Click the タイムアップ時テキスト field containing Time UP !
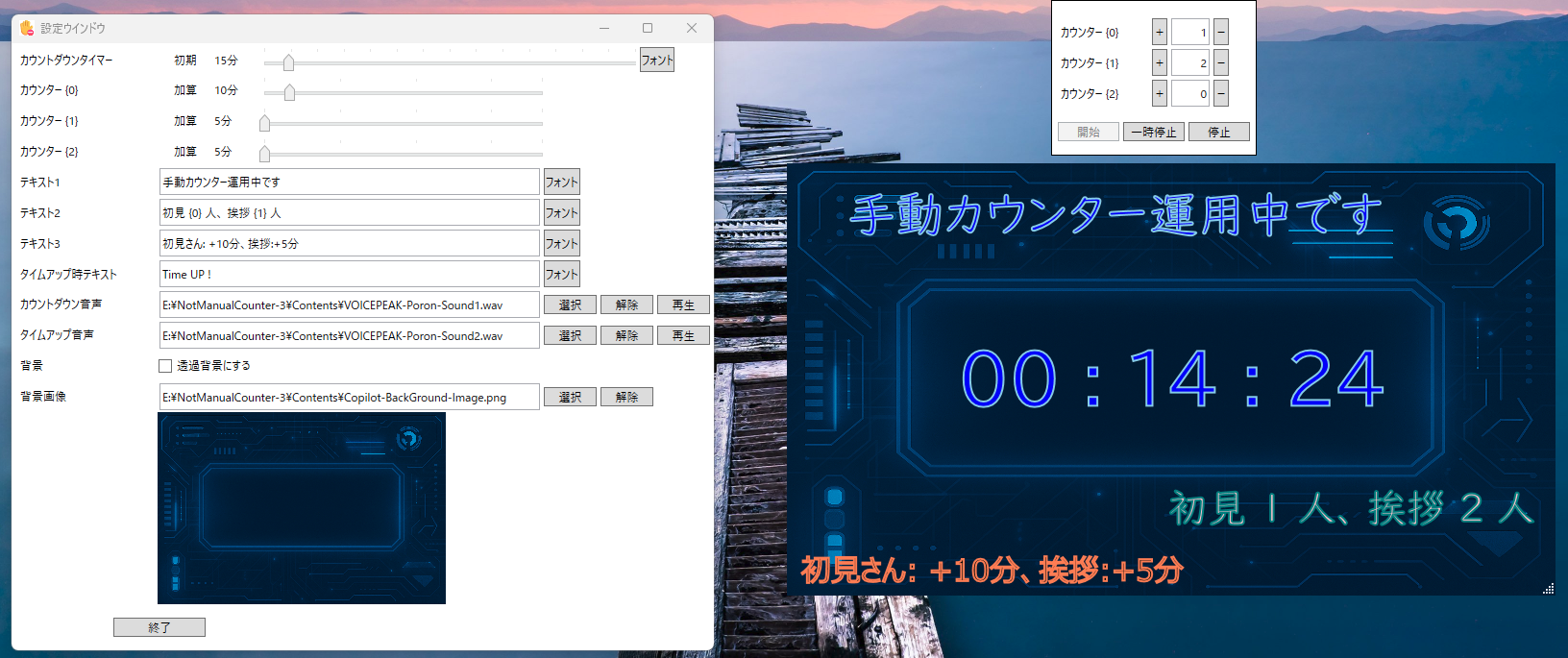The image size is (1568, 658). point(349,275)
